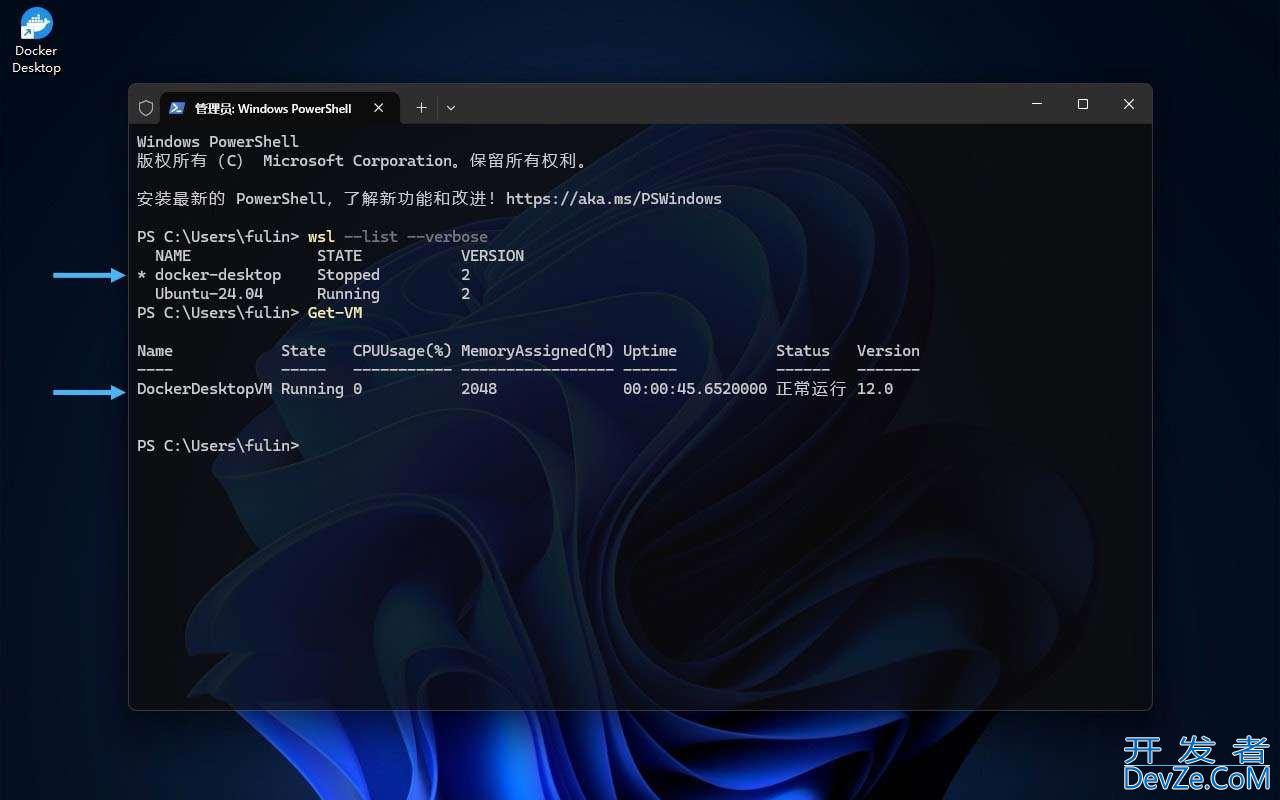Minimize the terminal window
The image size is (1280, 800).
[1037, 104]
